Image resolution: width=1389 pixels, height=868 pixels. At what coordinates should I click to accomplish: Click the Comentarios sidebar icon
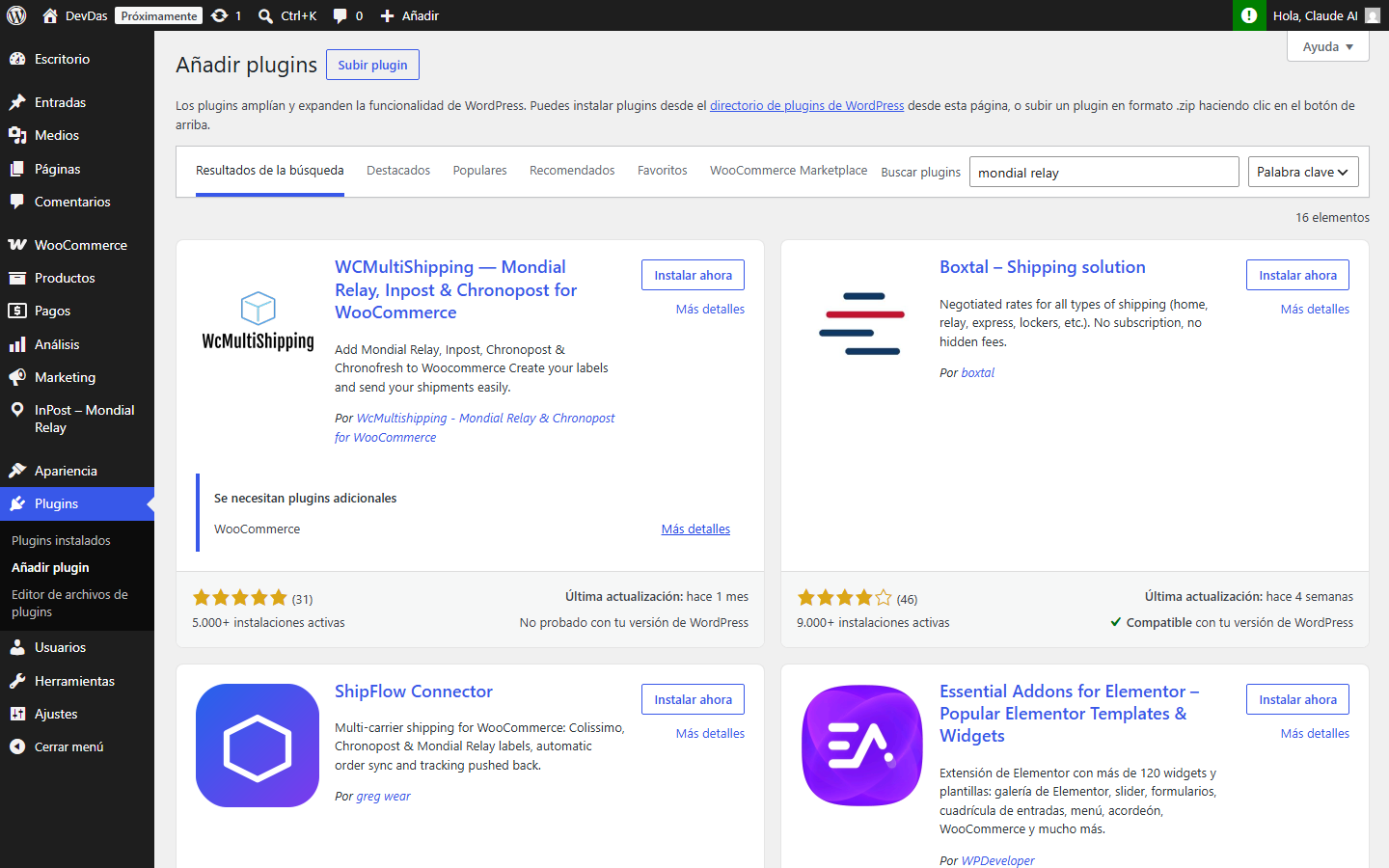click(x=17, y=202)
